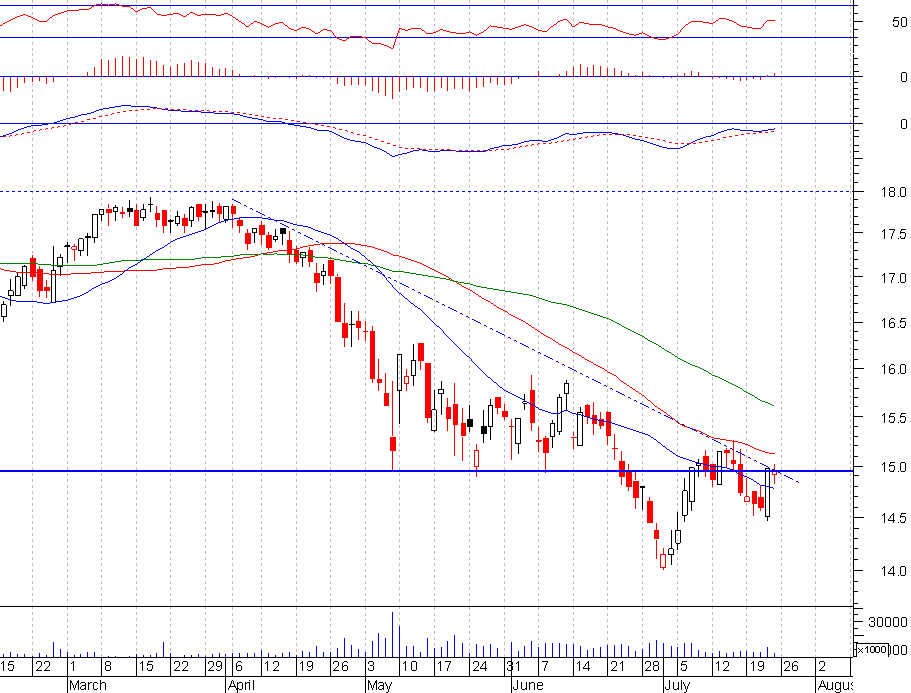Click the date label 21 on time axis
This screenshot has width=911, height=693.
[x=617, y=666]
